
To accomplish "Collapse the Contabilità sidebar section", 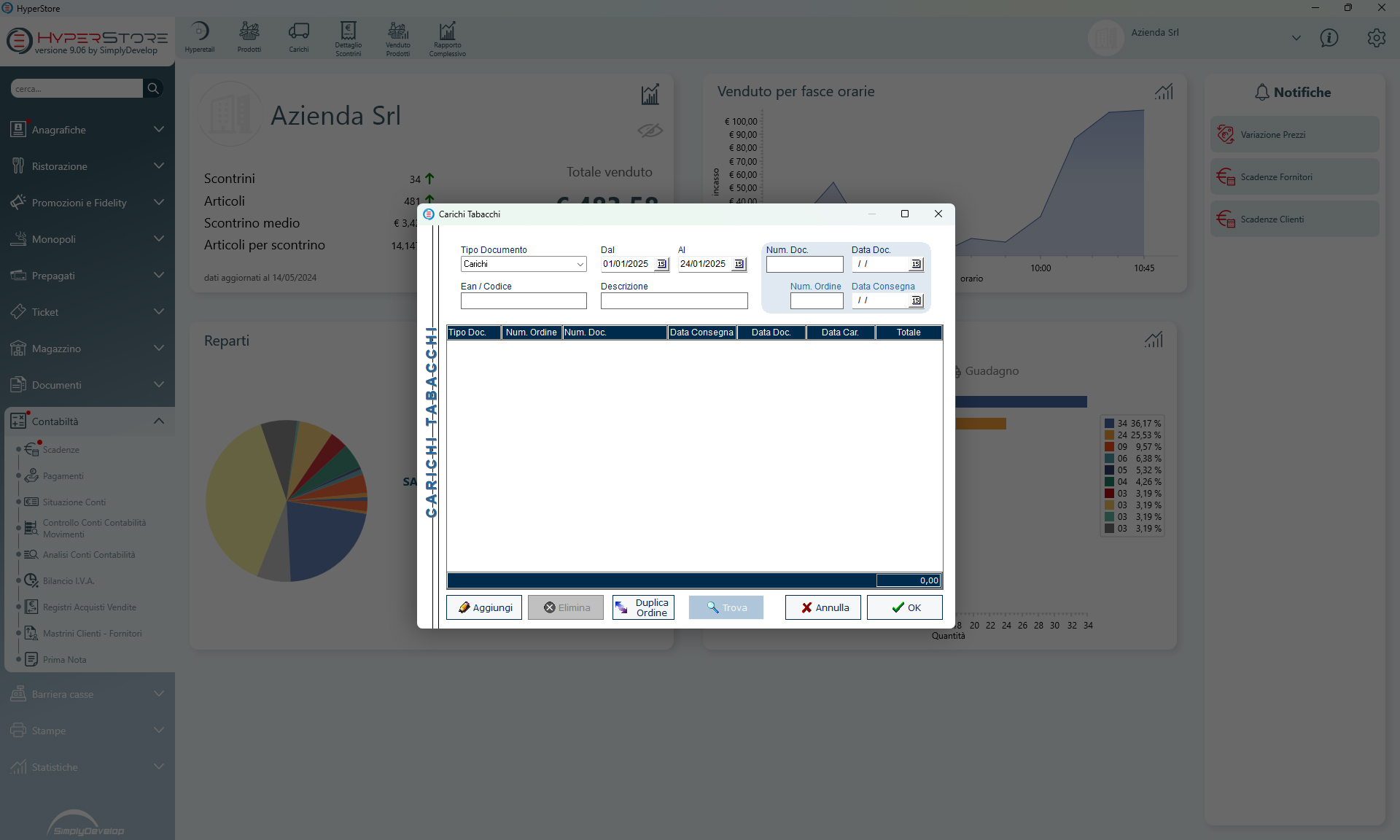I will pyautogui.click(x=159, y=421).
